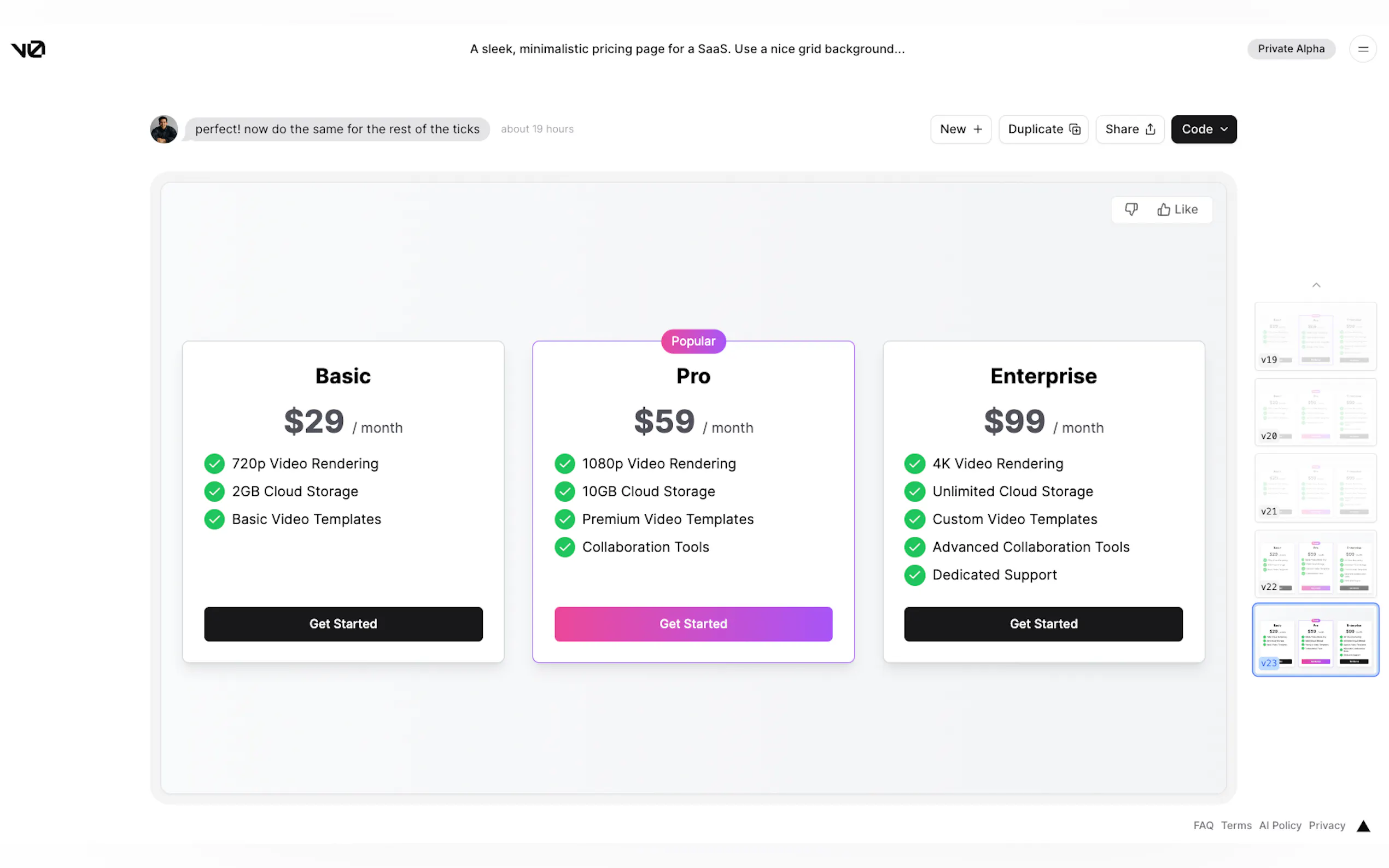Select the v22 version thumbnail
This screenshot has width=1389, height=868.
coord(1315,564)
